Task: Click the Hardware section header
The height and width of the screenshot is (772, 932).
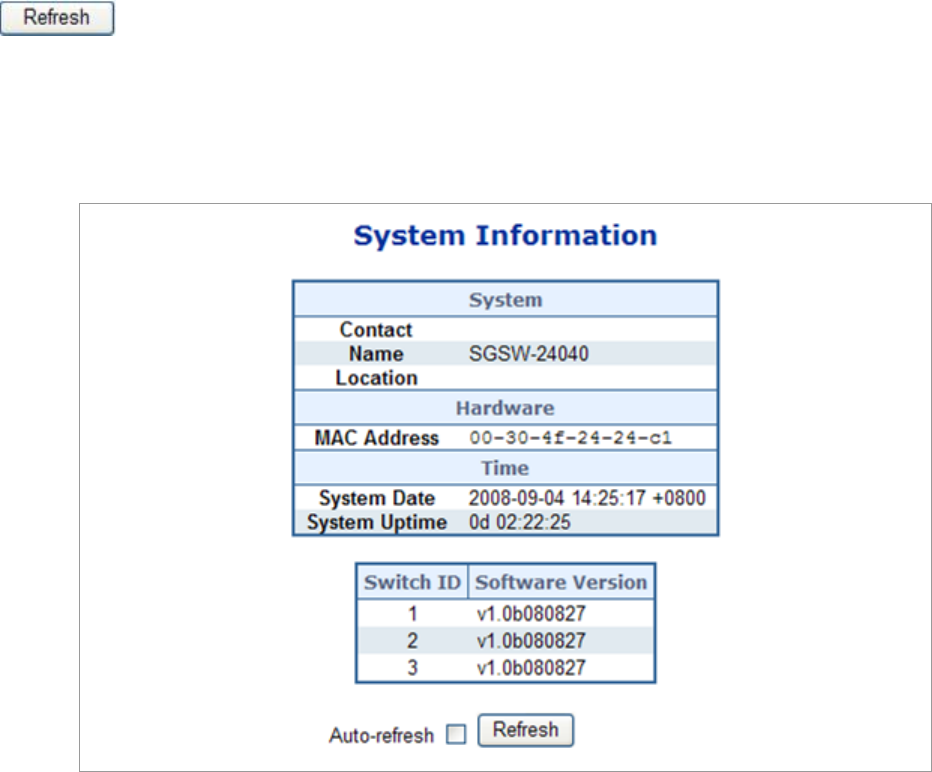Action: [x=505, y=408]
